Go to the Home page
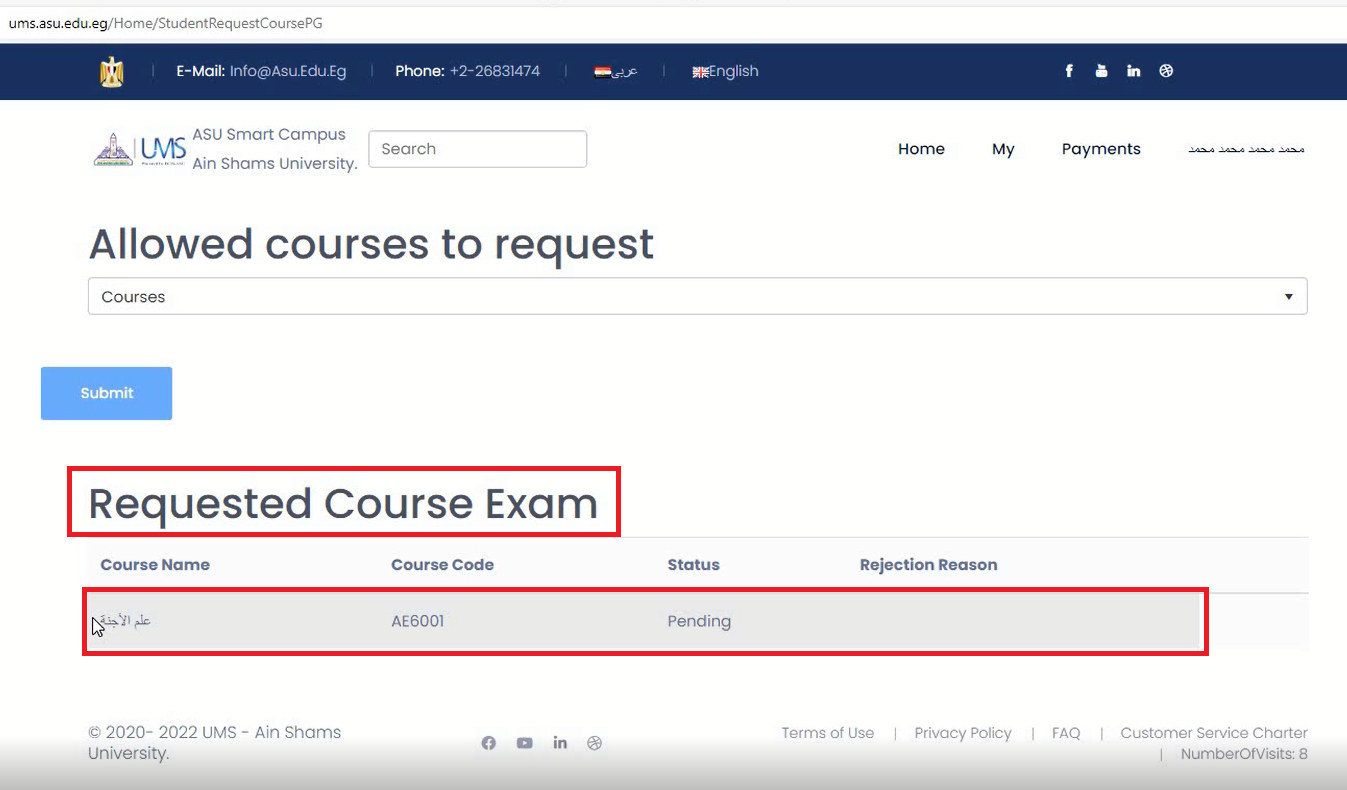Viewport: 1347px width, 790px height. click(920, 148)
